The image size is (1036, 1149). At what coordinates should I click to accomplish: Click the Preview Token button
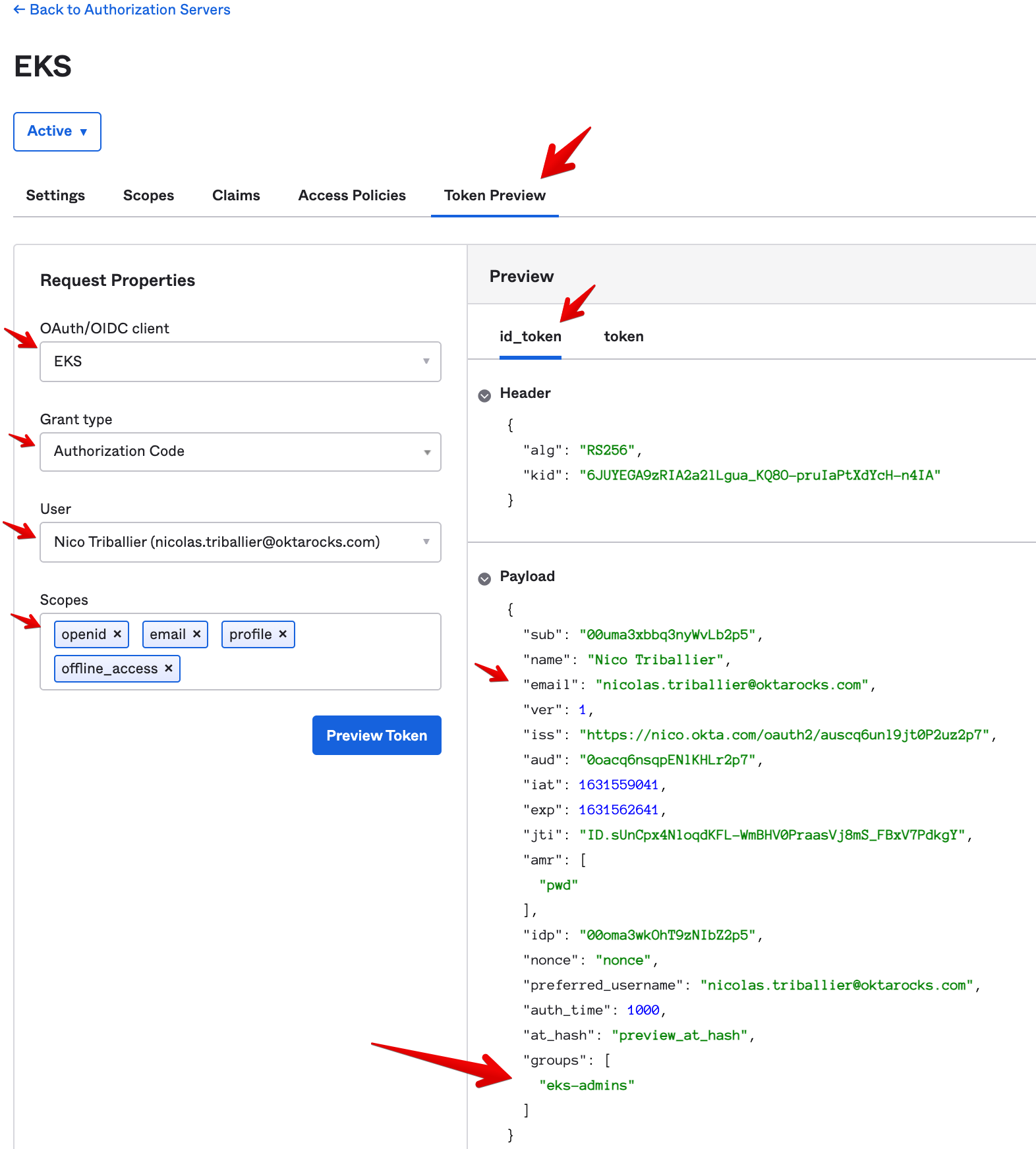[376, 735]
